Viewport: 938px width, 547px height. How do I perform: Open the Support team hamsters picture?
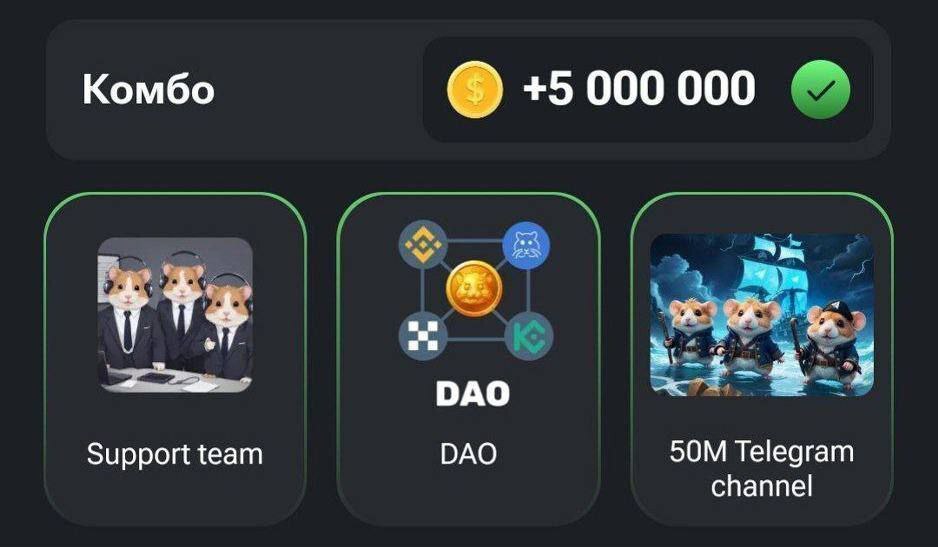point(175,315)
